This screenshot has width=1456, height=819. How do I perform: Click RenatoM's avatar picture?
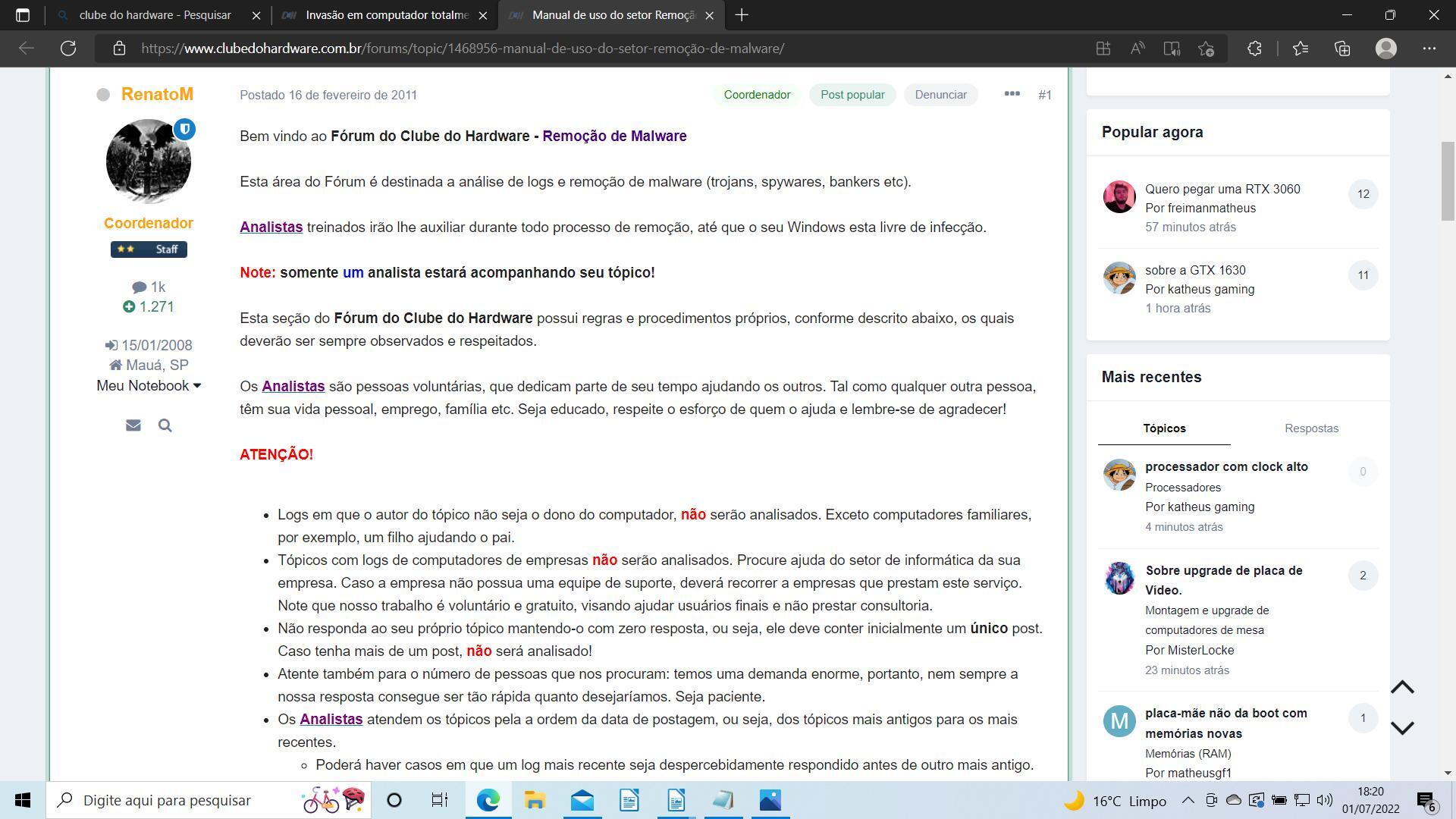(x=148, y=161)
